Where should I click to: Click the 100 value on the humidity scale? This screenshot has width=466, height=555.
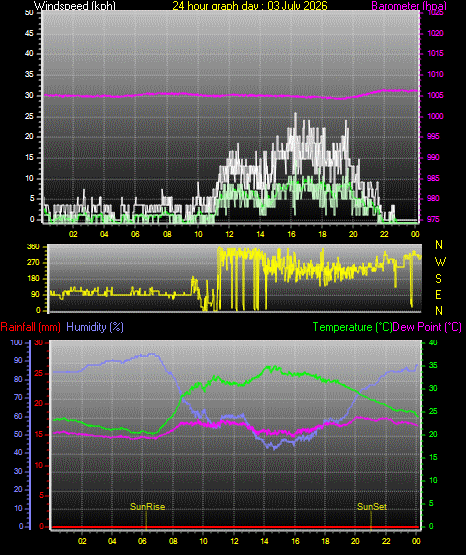coord(17,342)
